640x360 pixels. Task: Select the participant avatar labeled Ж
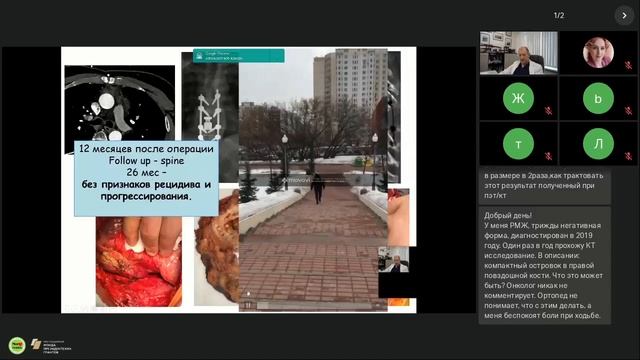click(518, 98)
